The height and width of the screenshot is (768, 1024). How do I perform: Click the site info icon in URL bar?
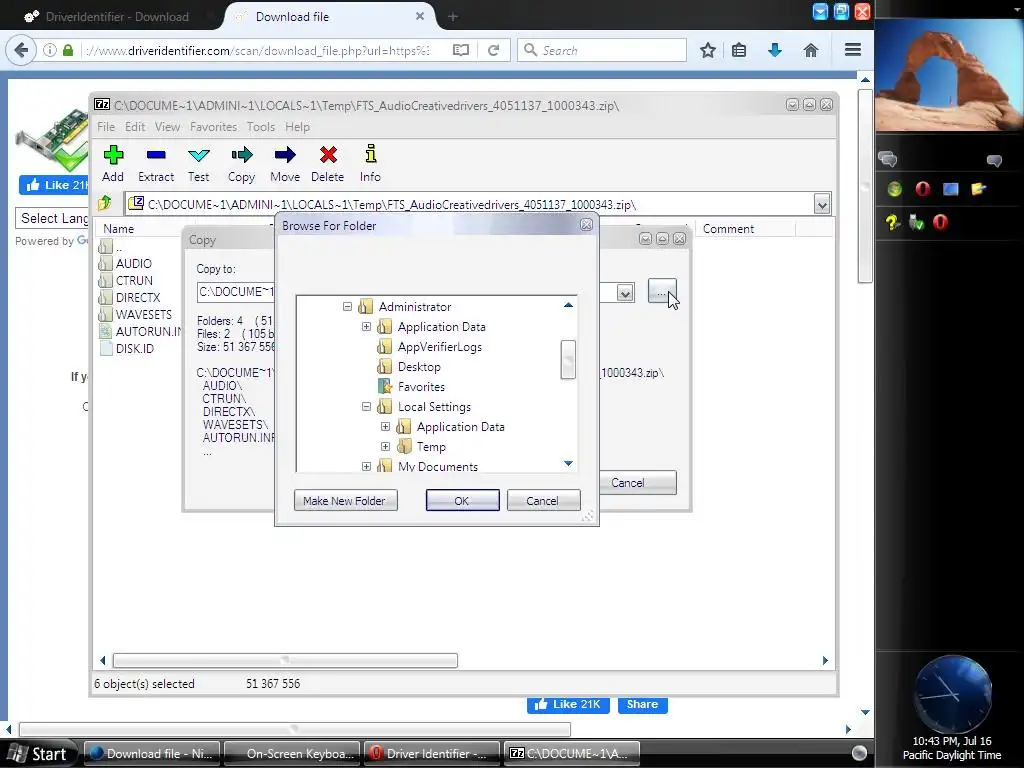50,50
